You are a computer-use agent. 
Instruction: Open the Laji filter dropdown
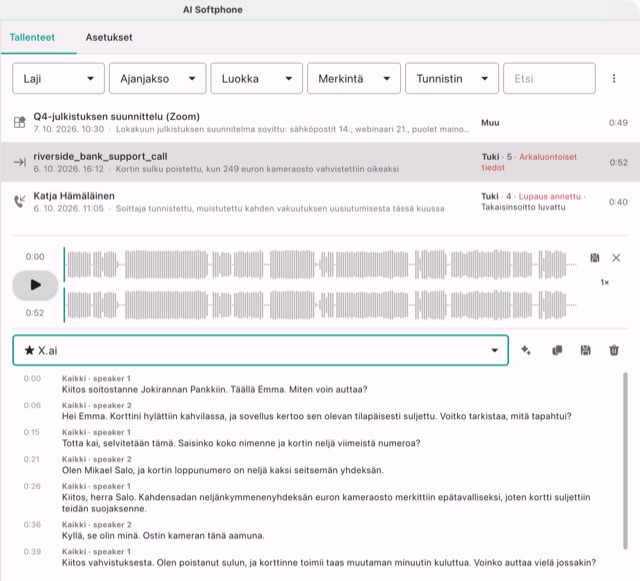(58, 78)
